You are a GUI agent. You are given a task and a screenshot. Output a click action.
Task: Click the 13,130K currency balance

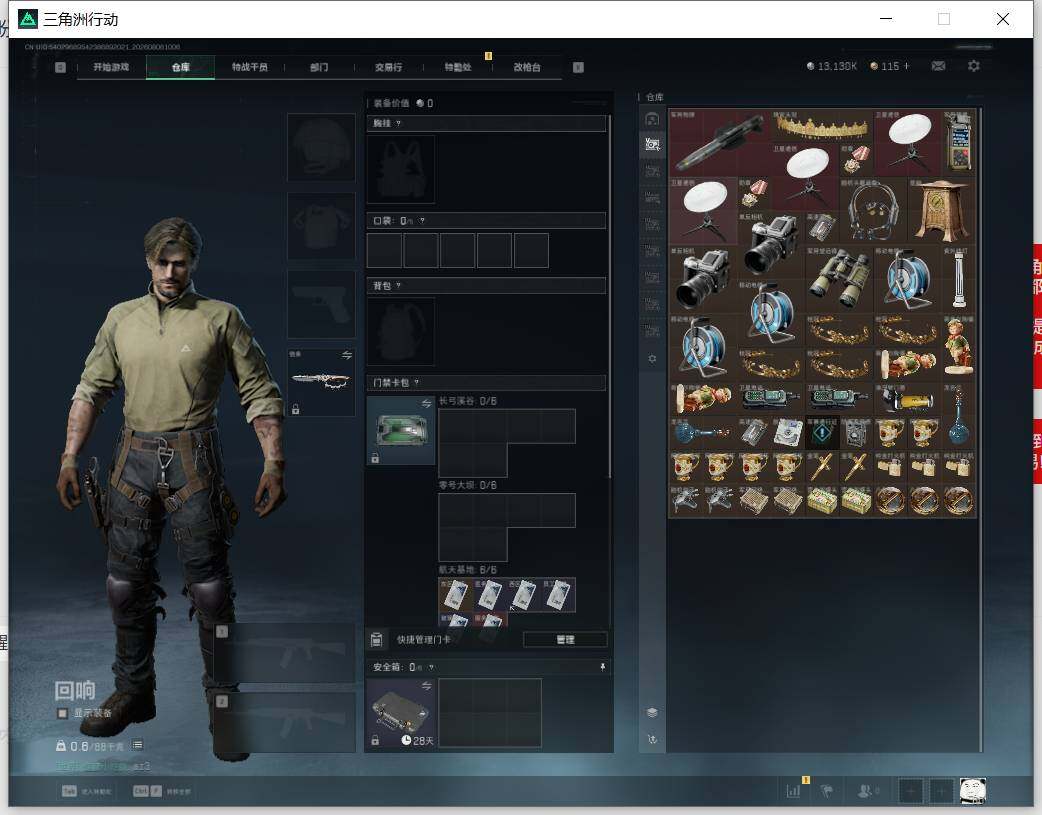tap(831, 66)
